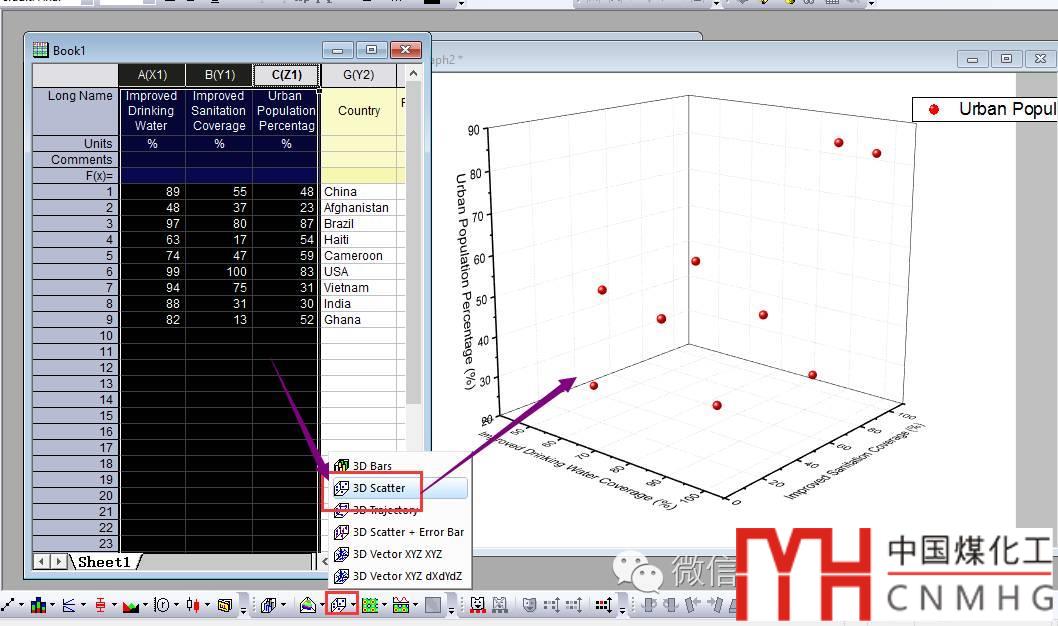Viewport: 1058px width, 626px height.
Task: Choose 3D Scatter from the popup menu
Action: click(x=379, y=488)
